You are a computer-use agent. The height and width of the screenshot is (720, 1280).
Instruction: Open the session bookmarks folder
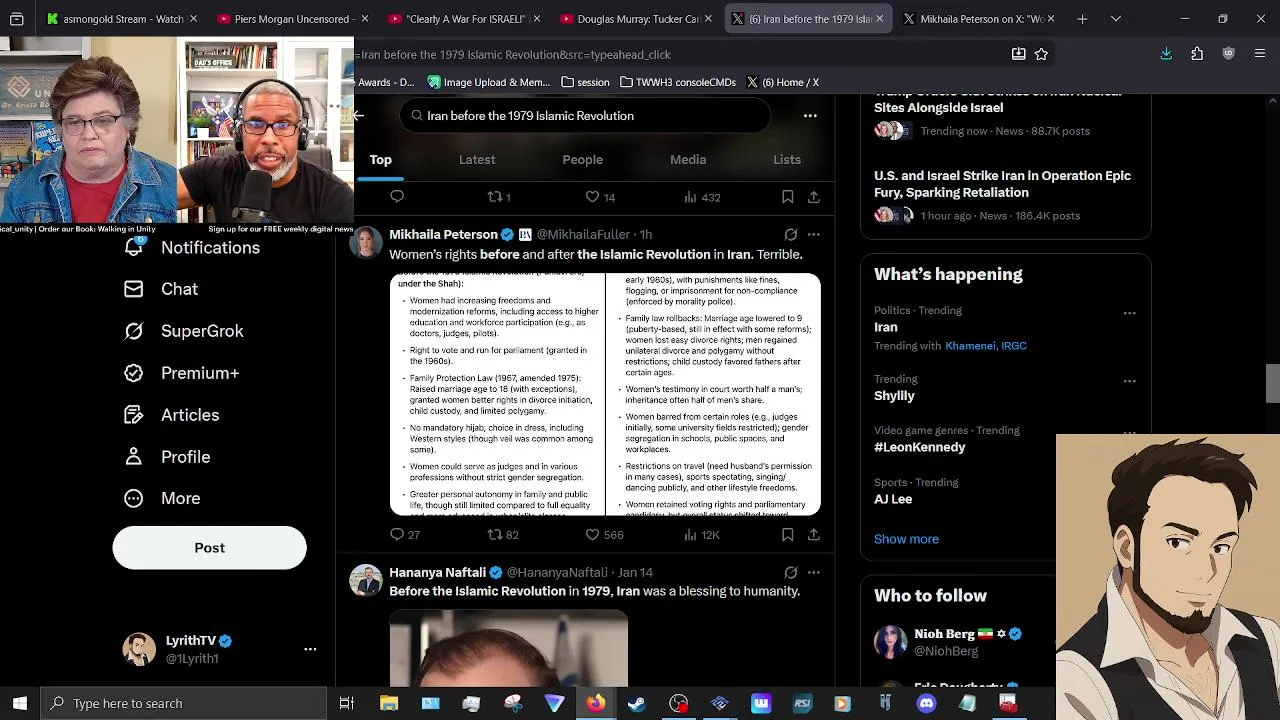coord(585,82)
